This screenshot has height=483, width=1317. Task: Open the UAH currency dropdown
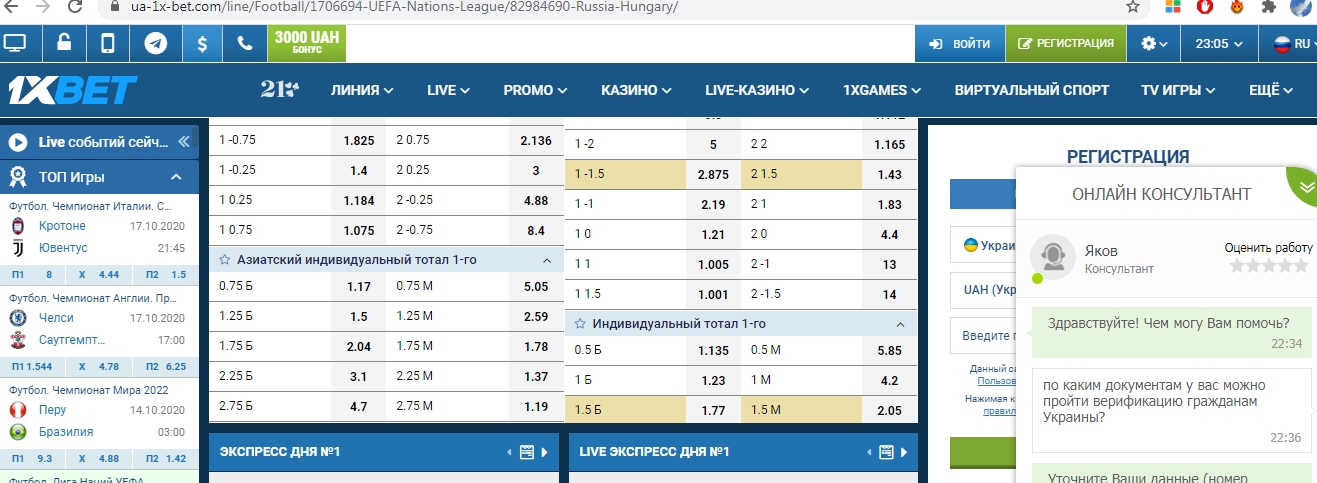click(983, 290)
